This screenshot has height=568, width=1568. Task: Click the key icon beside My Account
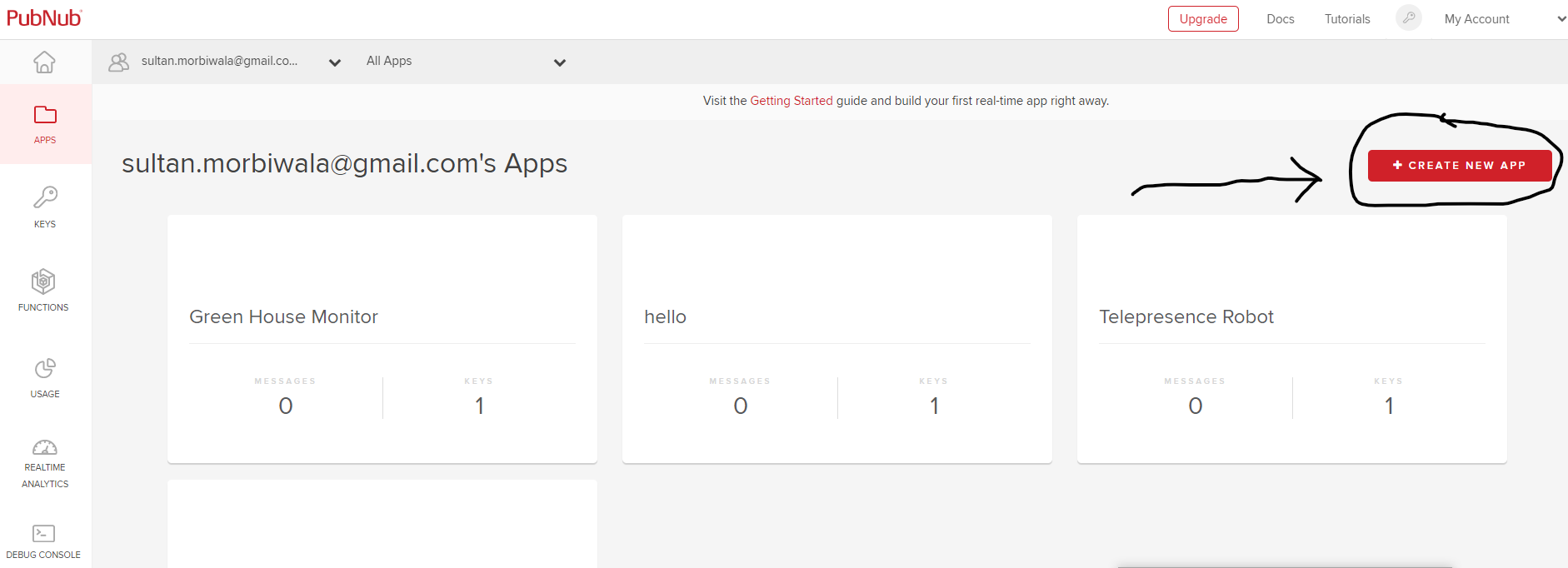point(1409,17)
